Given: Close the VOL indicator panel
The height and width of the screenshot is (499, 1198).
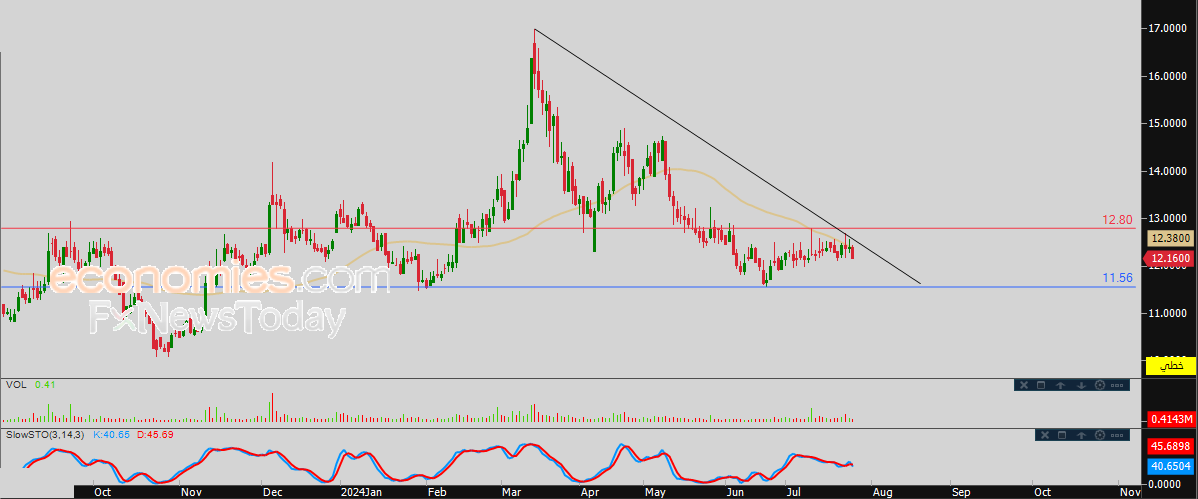Looking at the screenshot, I should [1024, 385].
